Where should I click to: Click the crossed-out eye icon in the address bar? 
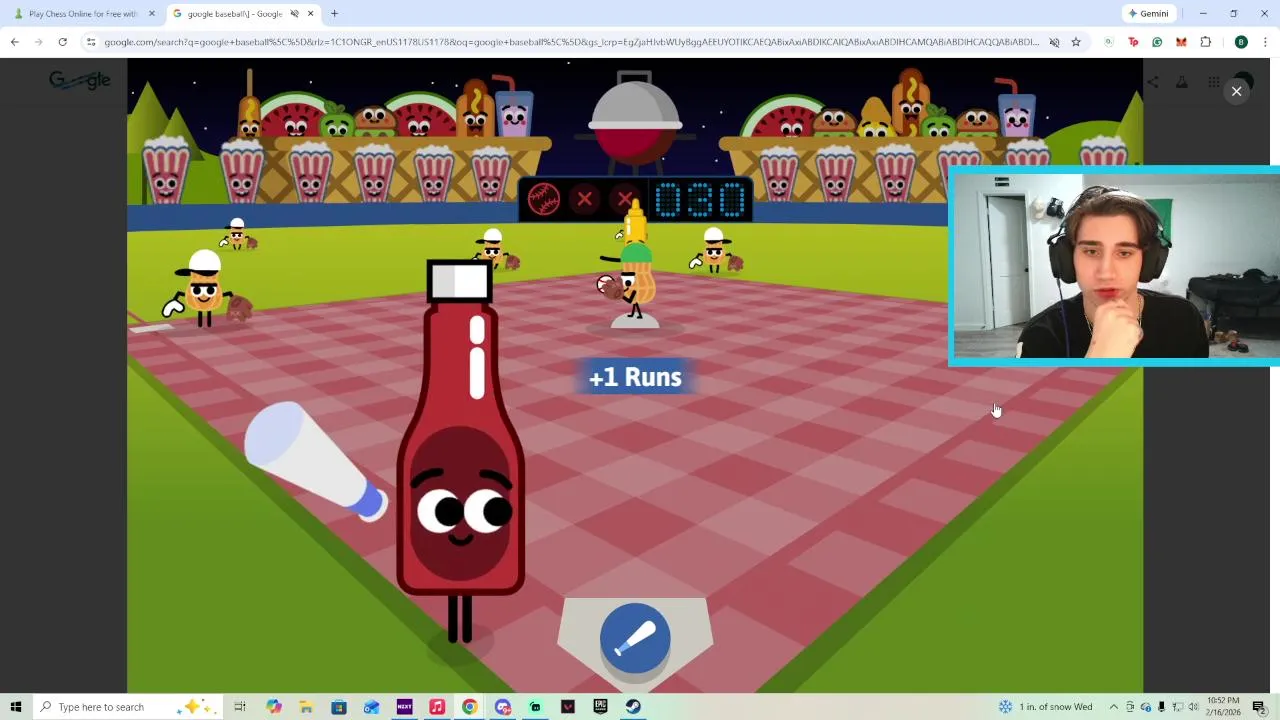point(1054,42)
